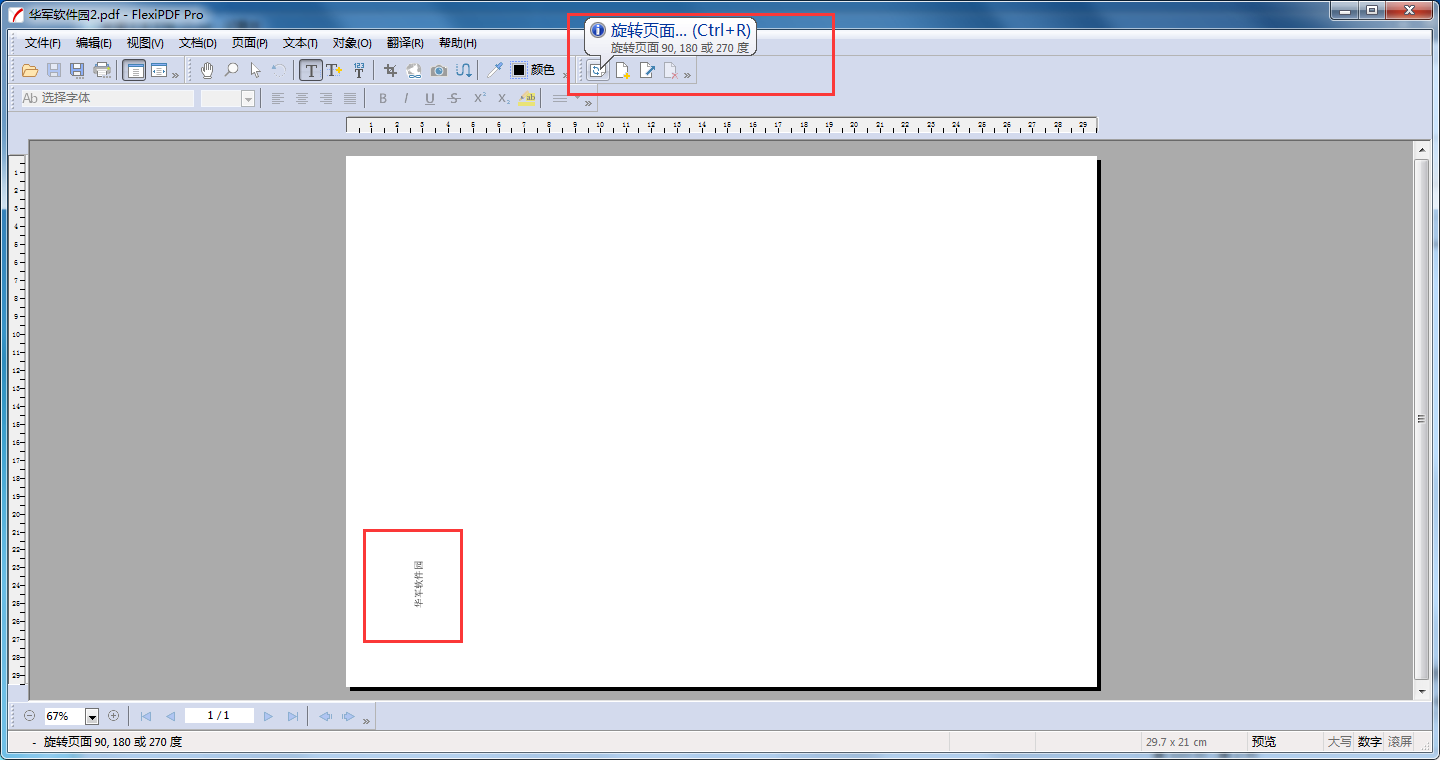Open the 67% zoom level dropdown
Viewport: 1440px width, 760px height.
(92, 716)
